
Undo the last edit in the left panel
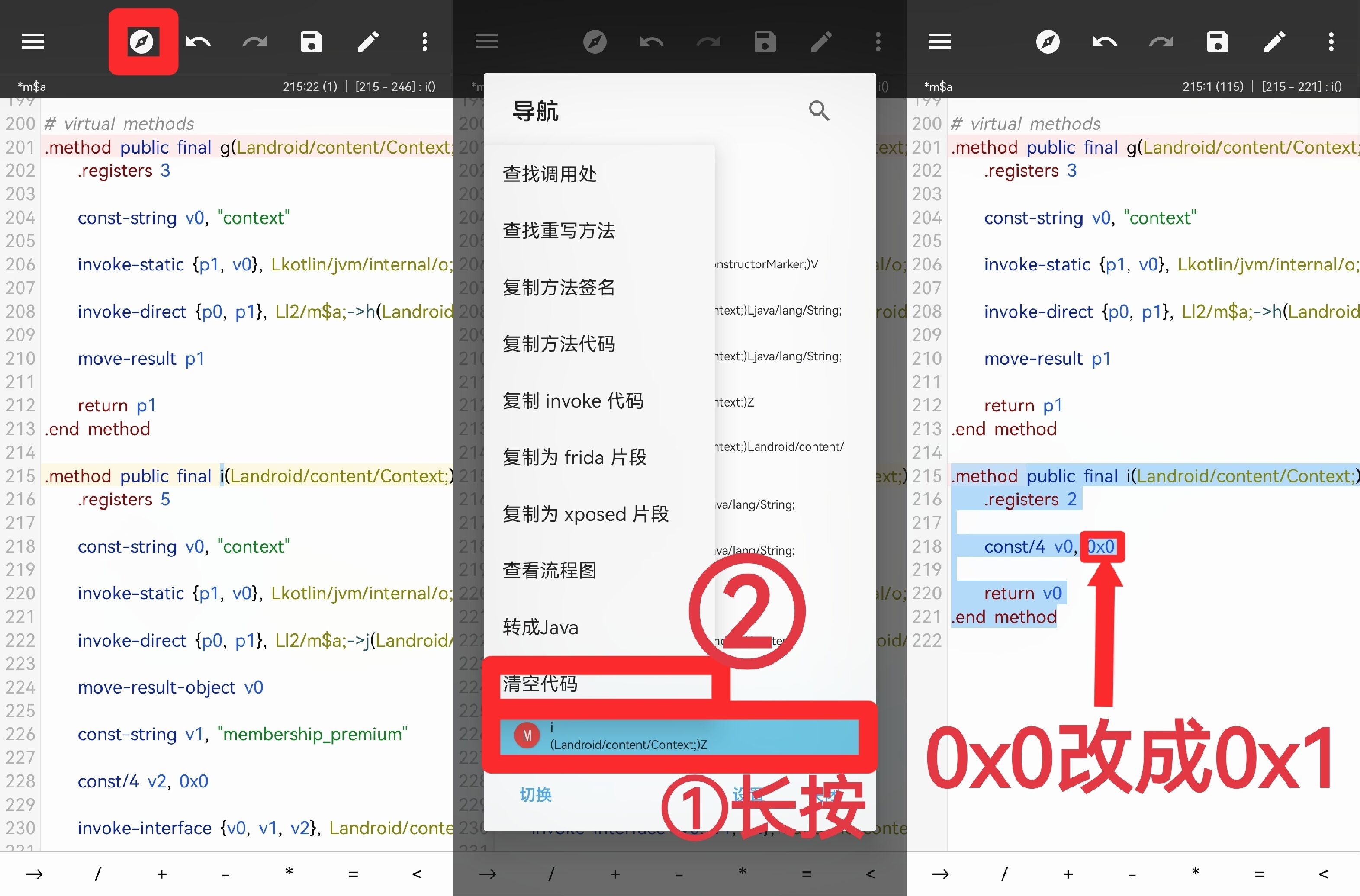pyautogui.click(x=198, y=42)
